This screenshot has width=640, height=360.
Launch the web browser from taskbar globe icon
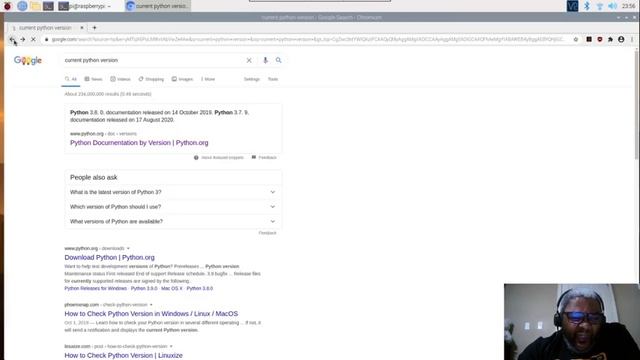pos(22,6)
